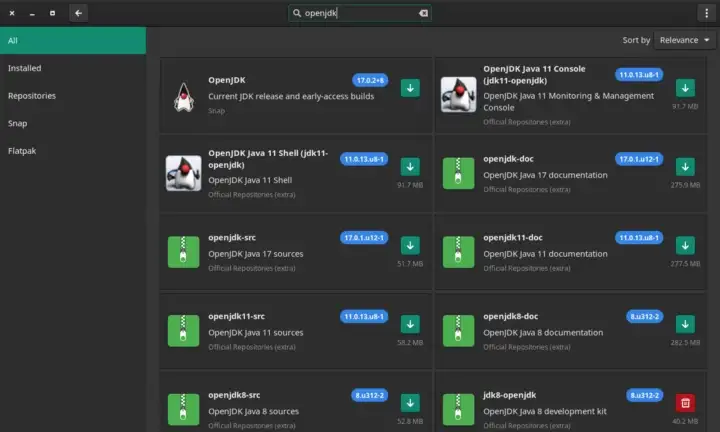Click 'OpenJDK Java 17 documentation' description
The image size is (720, 432).
click(545, 175)
